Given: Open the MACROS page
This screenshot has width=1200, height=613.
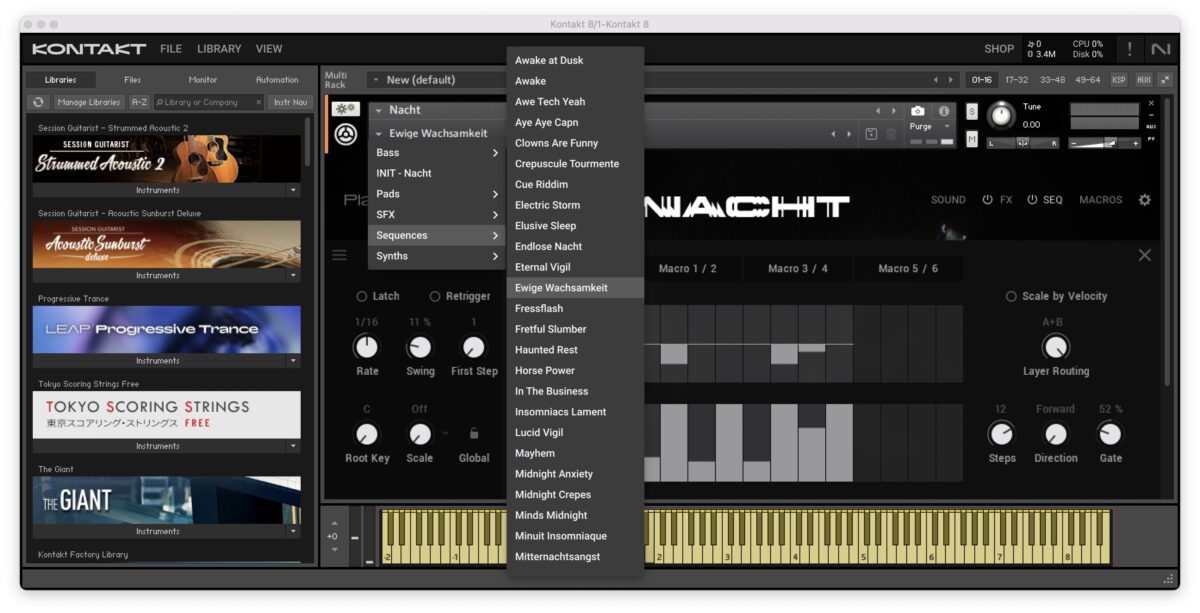Looking at the screenshot, I should 1100,200.
